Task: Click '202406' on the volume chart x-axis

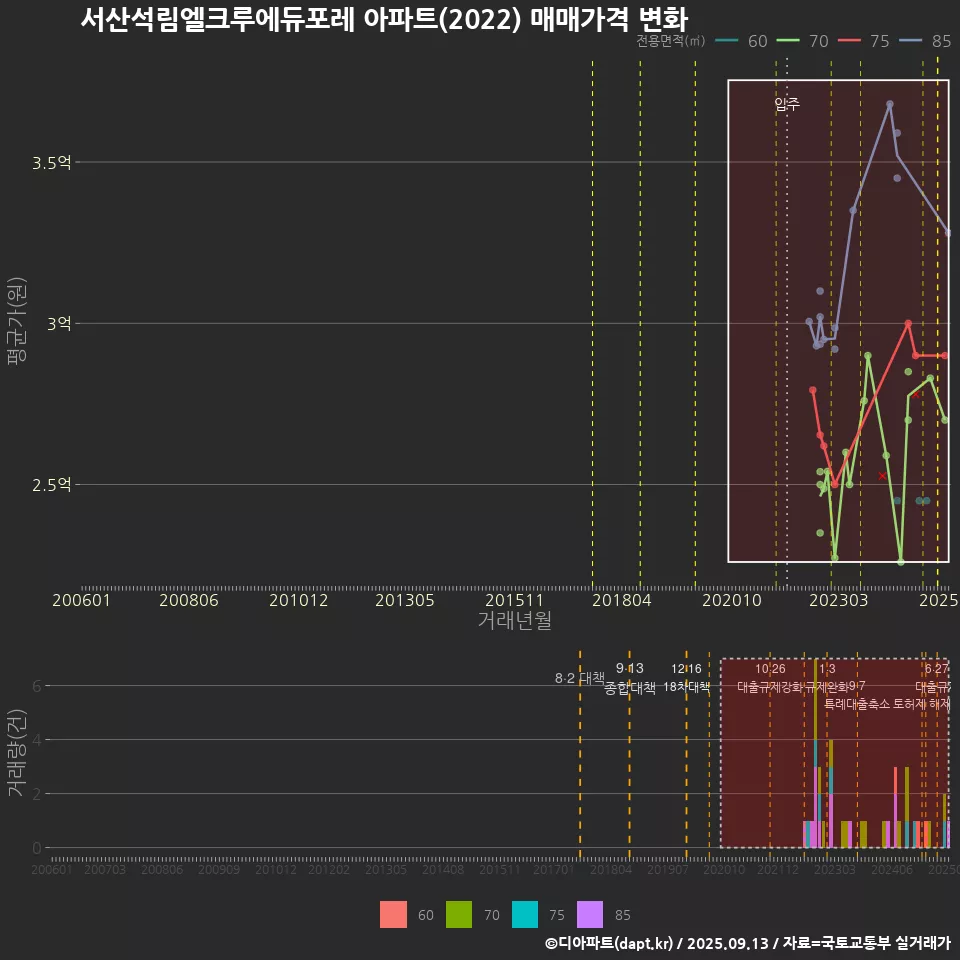Action: (891, 869)
